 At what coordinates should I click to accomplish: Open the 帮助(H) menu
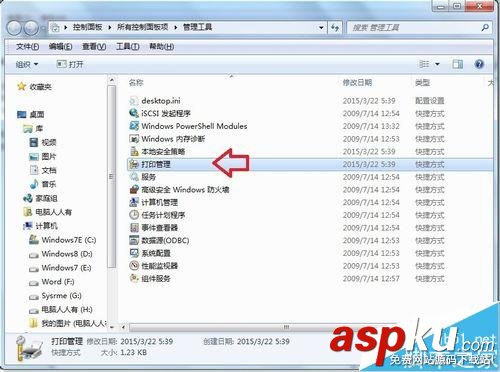point(161,47)
